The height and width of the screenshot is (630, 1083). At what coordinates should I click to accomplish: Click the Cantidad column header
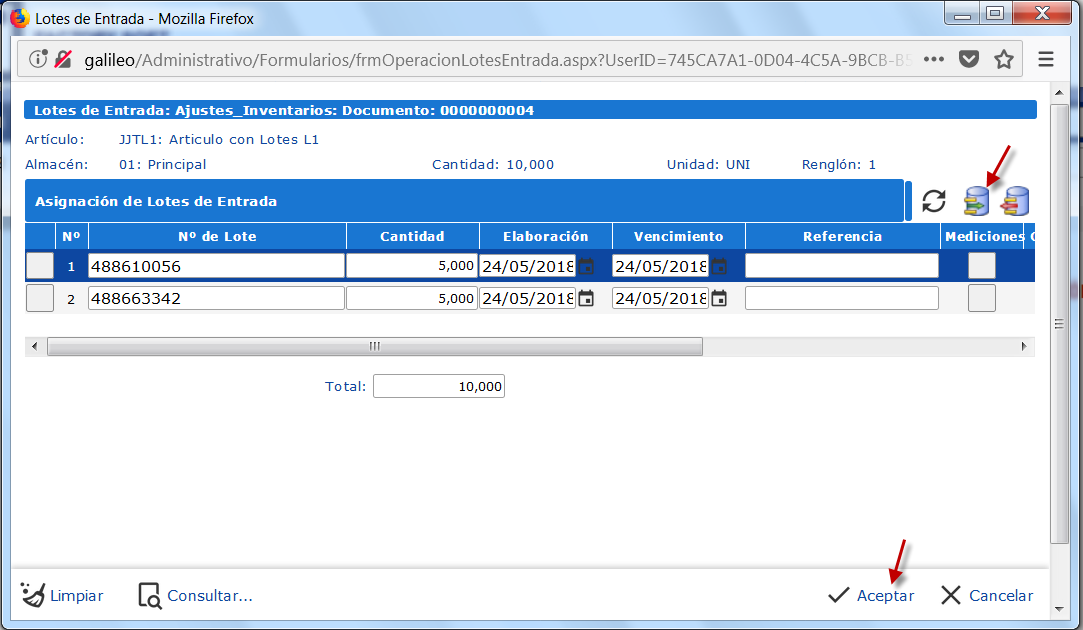(412, 236)
